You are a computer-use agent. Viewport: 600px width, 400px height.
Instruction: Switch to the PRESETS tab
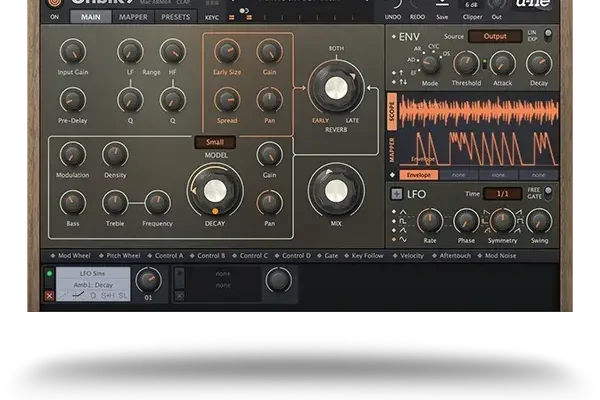point(175,17)
